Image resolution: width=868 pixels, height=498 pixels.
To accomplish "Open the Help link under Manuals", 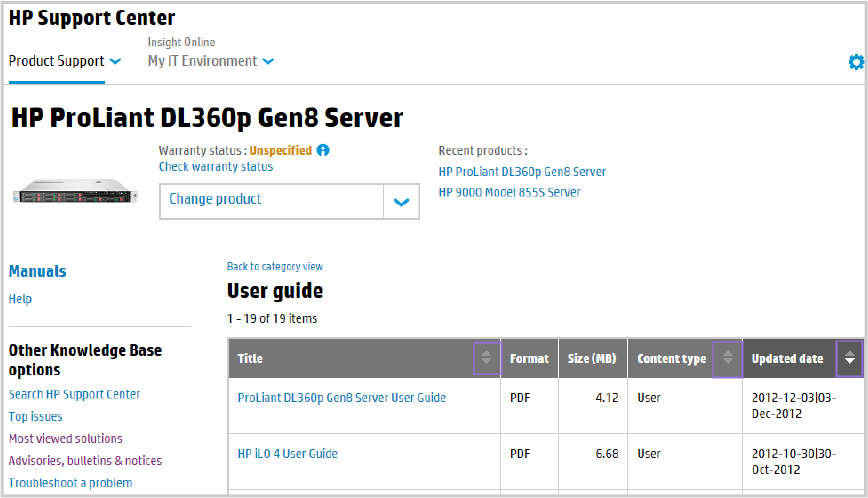I will [20, 299].
